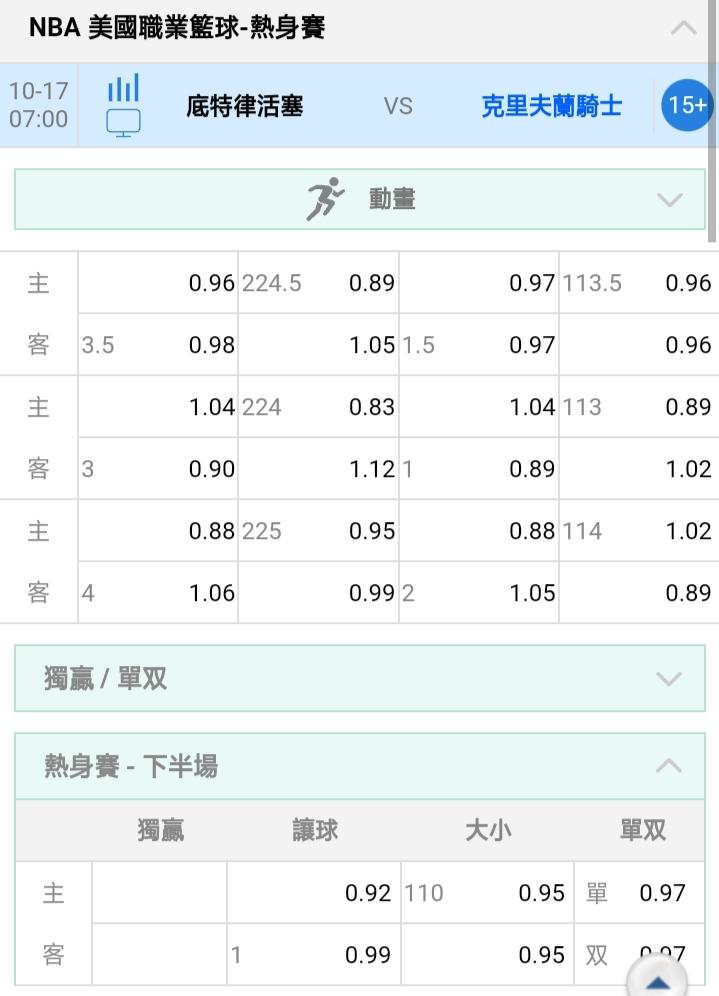Screen dimensions: 719x996
Task: Select the 双 even total option
Action: [x=639, y=954]
